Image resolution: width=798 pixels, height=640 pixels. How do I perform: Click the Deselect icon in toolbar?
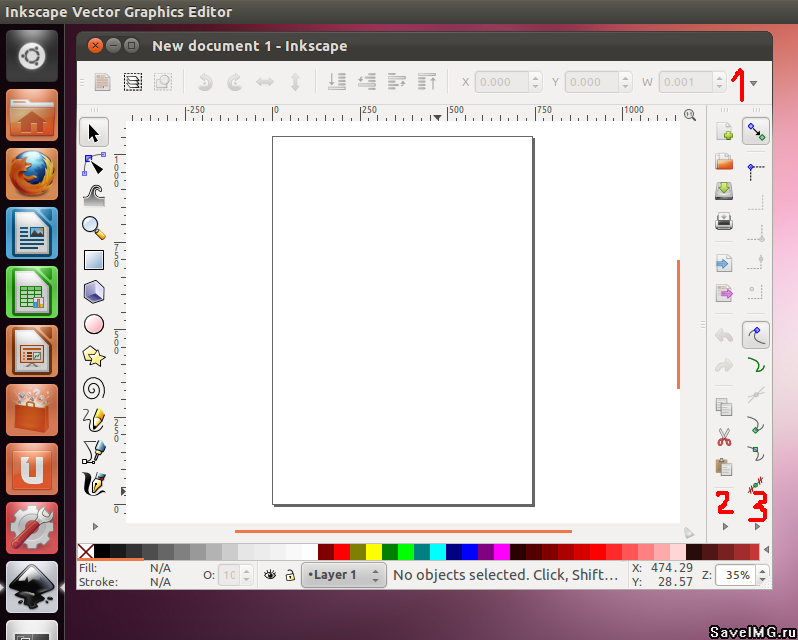163,82
